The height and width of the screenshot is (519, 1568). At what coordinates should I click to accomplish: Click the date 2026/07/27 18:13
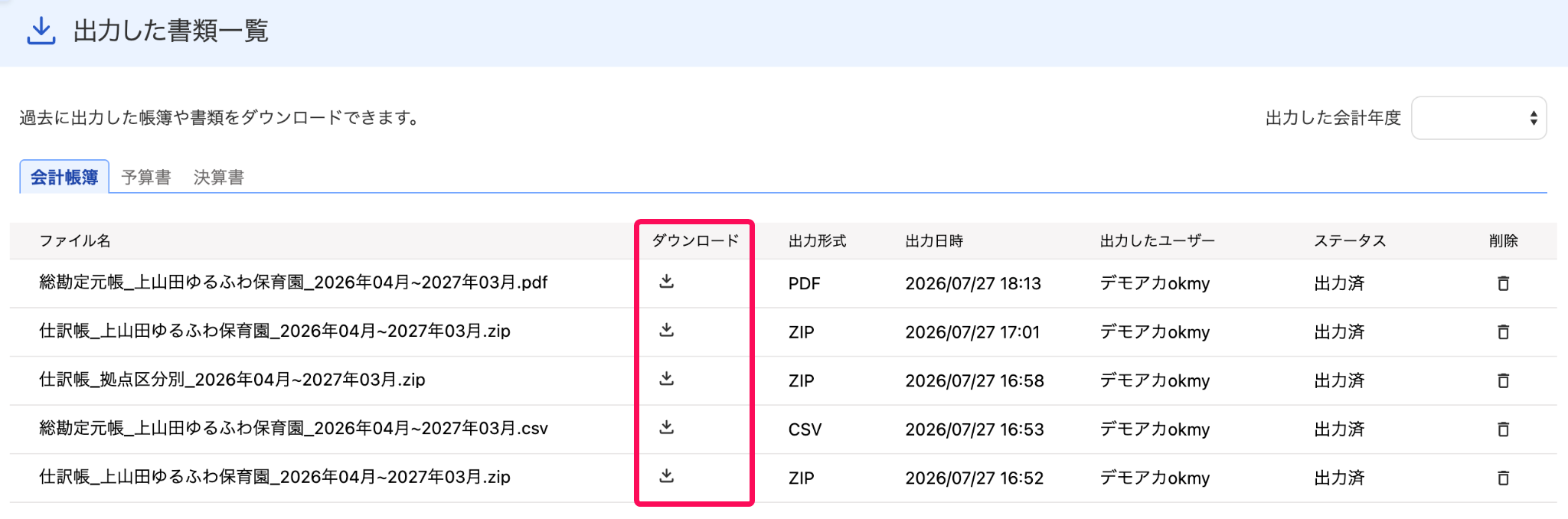[973, 284]
